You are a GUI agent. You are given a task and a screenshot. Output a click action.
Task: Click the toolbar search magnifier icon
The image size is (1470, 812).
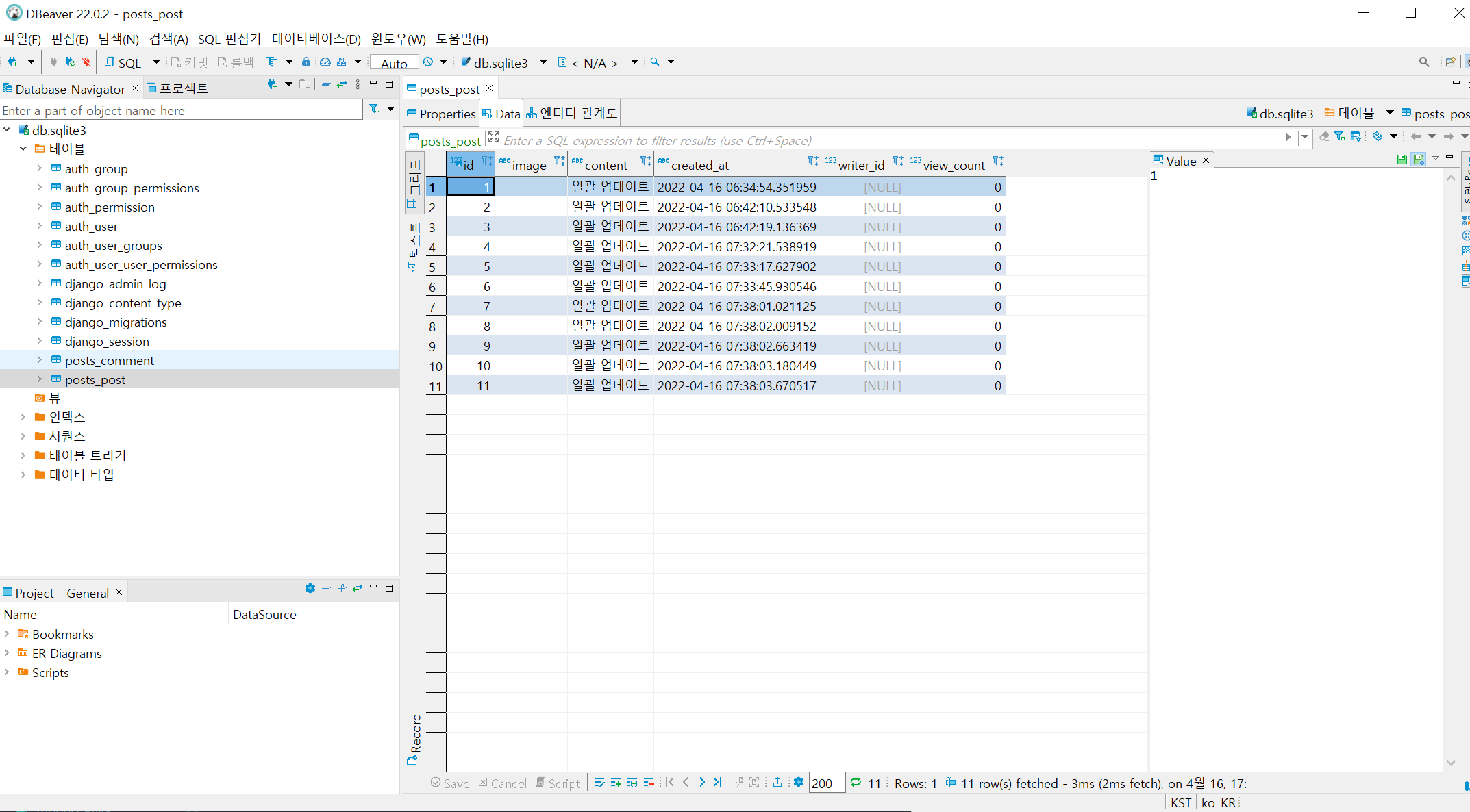[655, 62]
